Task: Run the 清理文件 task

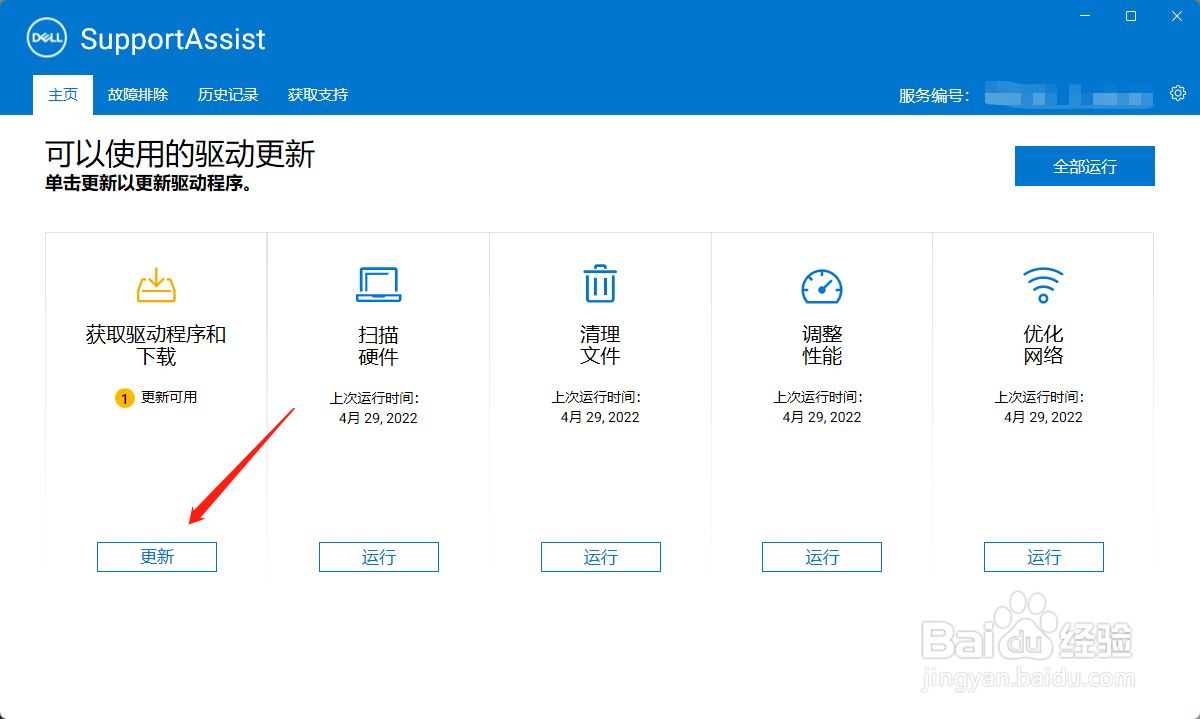Action: [x=601, y=557]
